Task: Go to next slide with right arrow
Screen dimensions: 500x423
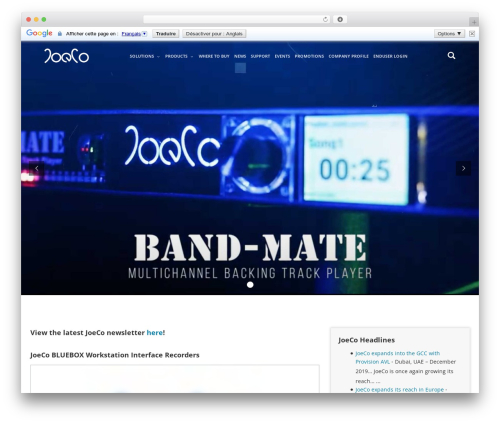Action: 463,168
